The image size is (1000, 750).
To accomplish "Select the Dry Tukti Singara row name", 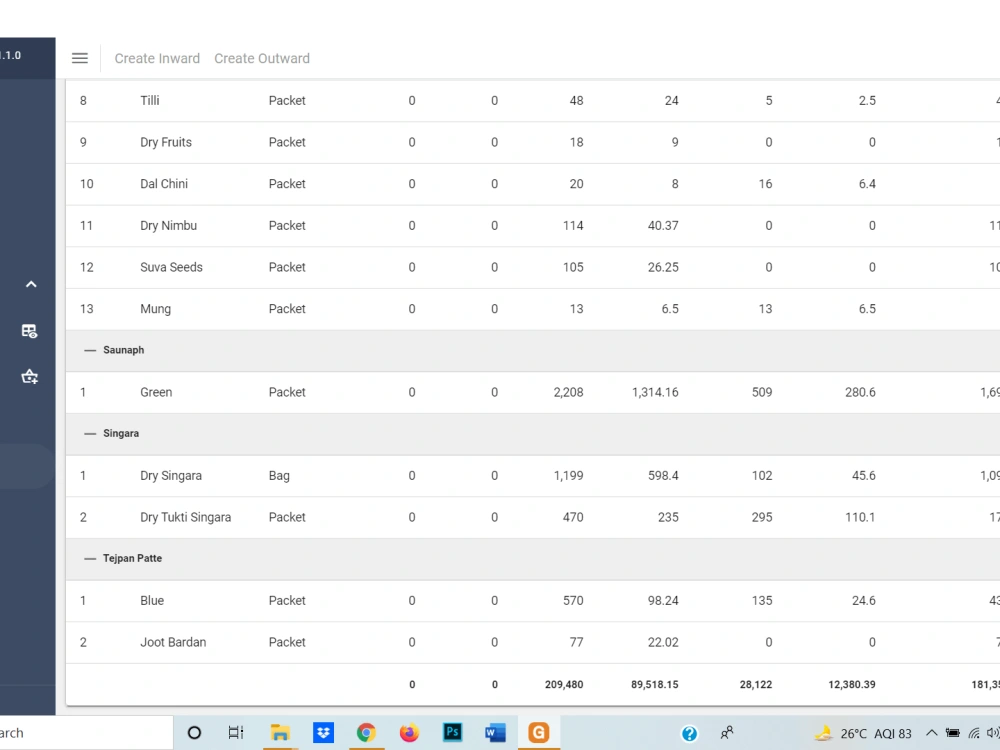I will (186, 517).
